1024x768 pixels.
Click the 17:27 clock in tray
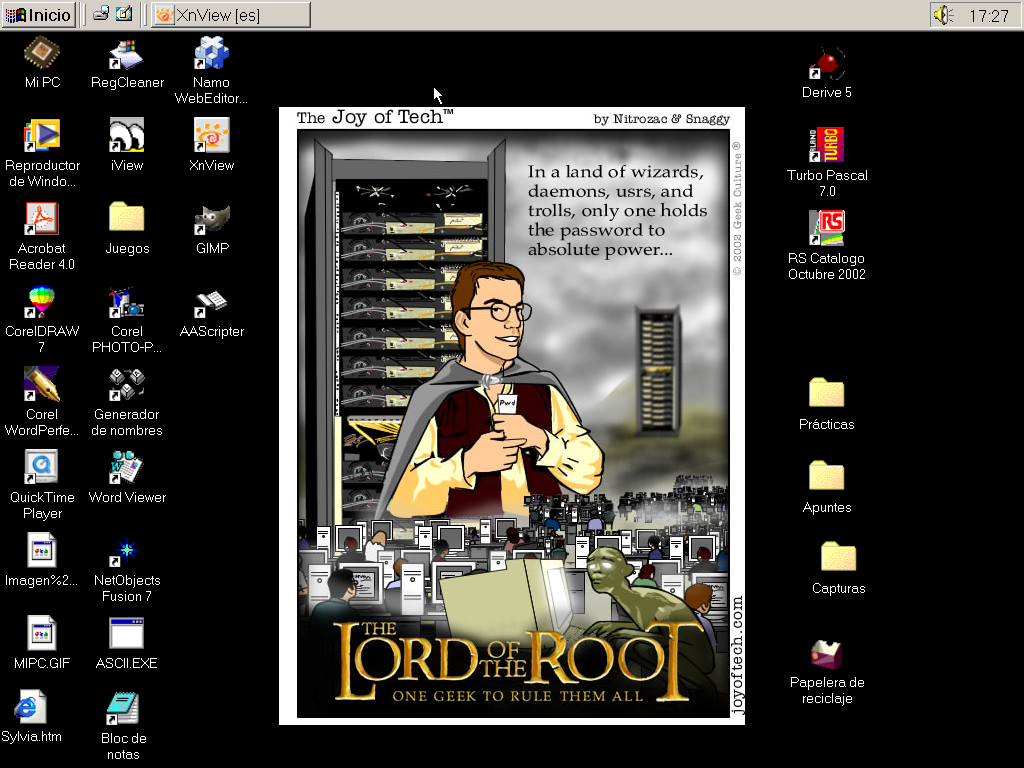[989, 16]
